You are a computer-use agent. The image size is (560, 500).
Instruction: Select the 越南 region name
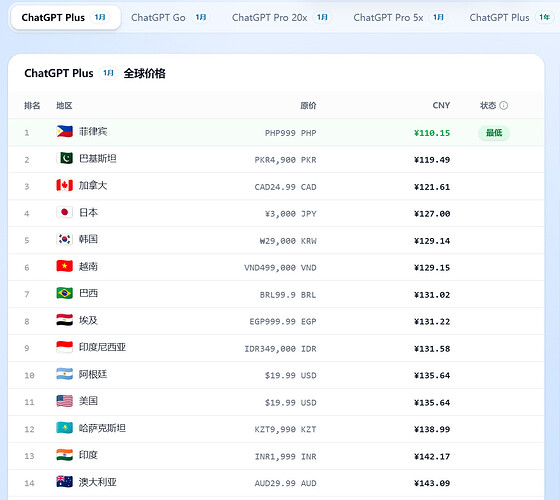[88, 266]
